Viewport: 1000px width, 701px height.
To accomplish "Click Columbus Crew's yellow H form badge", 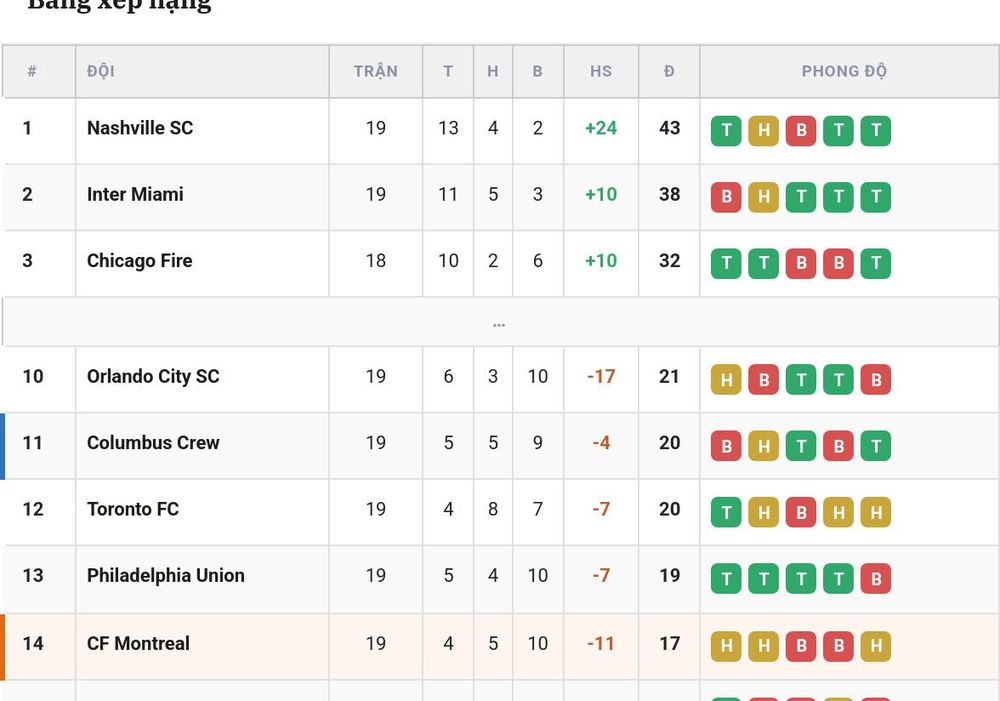I will pyautogui.click(x=763, y=446).
